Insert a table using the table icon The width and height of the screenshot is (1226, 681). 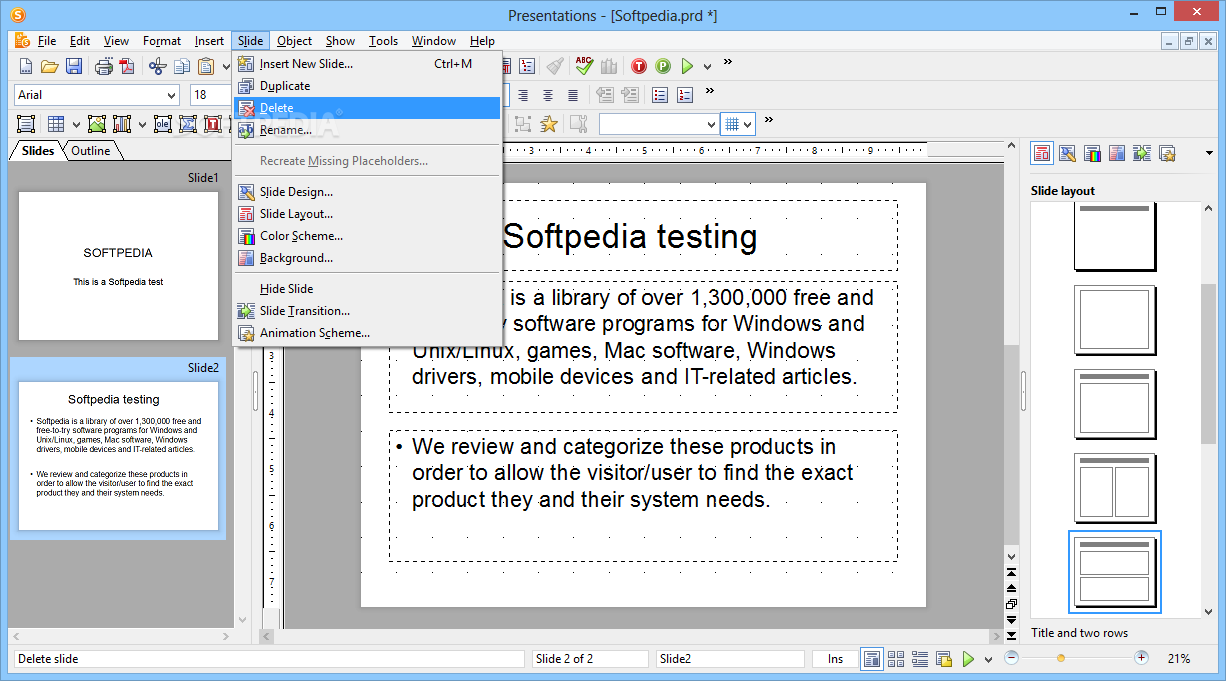pyautogui.click(x=56, y=124)
